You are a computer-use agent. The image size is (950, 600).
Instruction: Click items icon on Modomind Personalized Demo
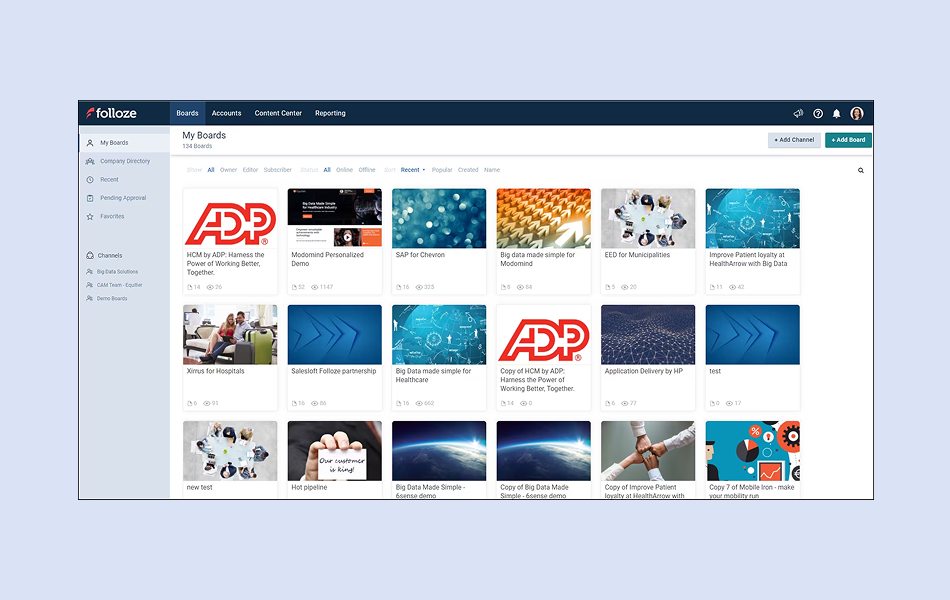(x=294, y=287)
